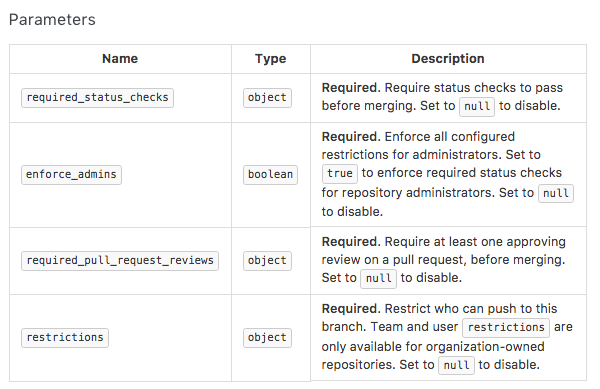
Task: Click the boolean type badge
Action: click(270, 174)
